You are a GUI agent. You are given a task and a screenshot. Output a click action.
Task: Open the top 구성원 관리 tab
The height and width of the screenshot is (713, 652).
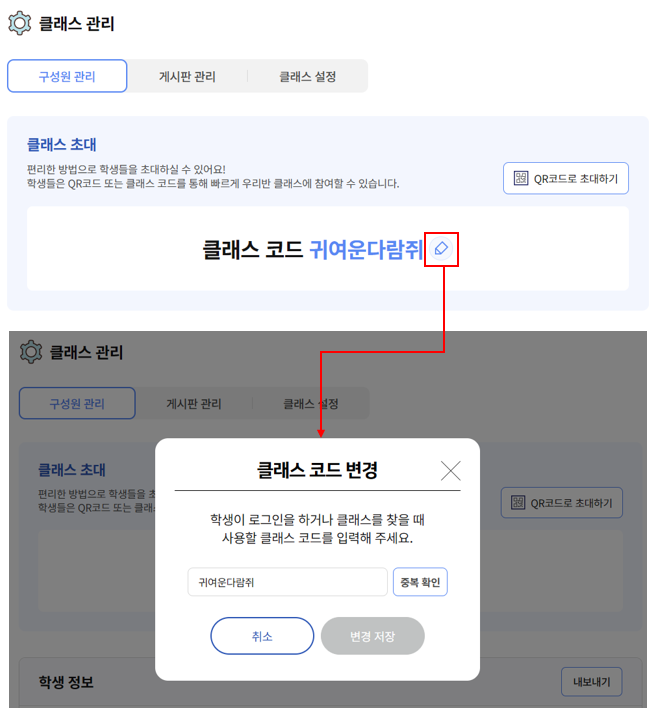[67, 76]
